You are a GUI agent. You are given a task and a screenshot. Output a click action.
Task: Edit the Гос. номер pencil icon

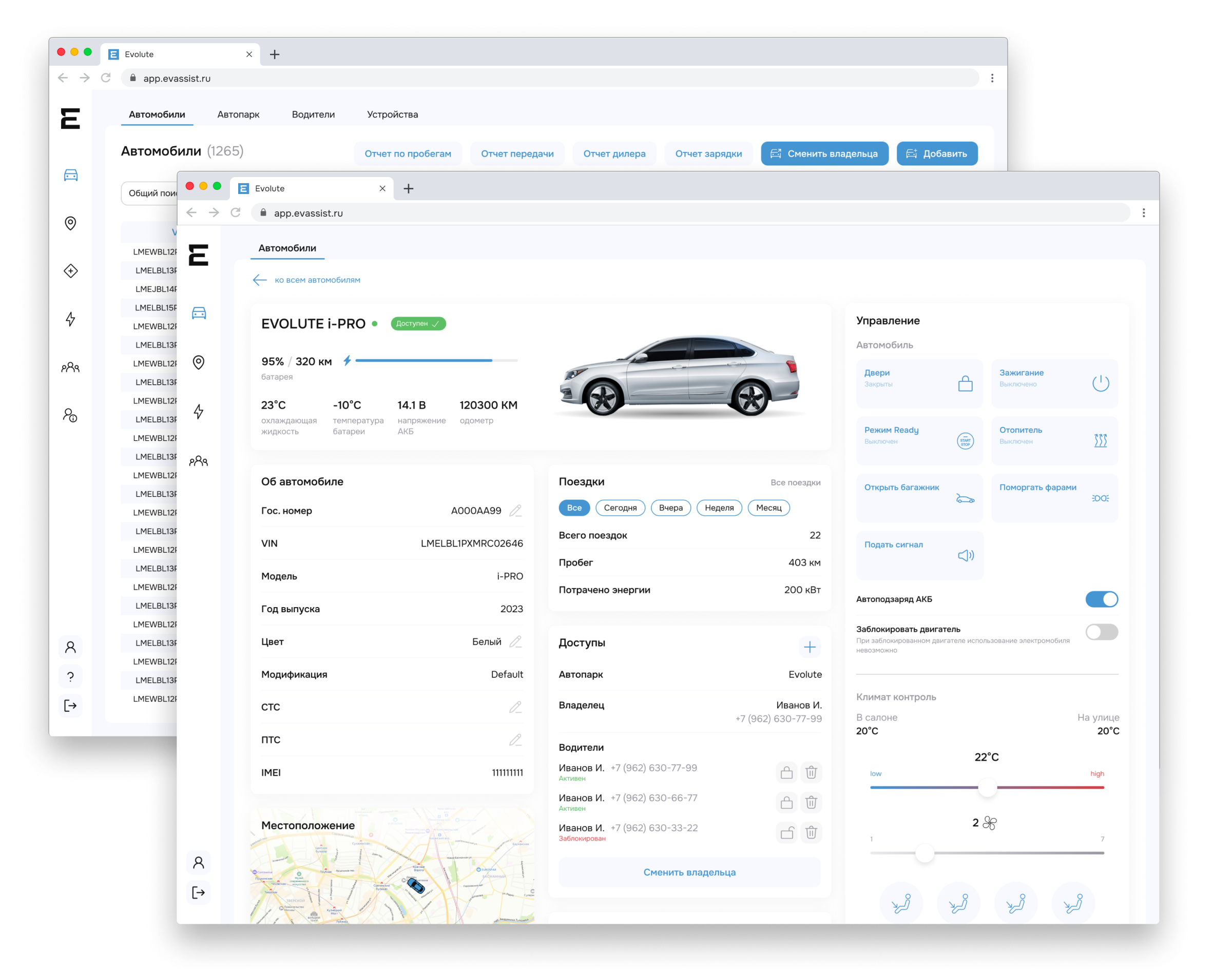(x=516, y=511)
